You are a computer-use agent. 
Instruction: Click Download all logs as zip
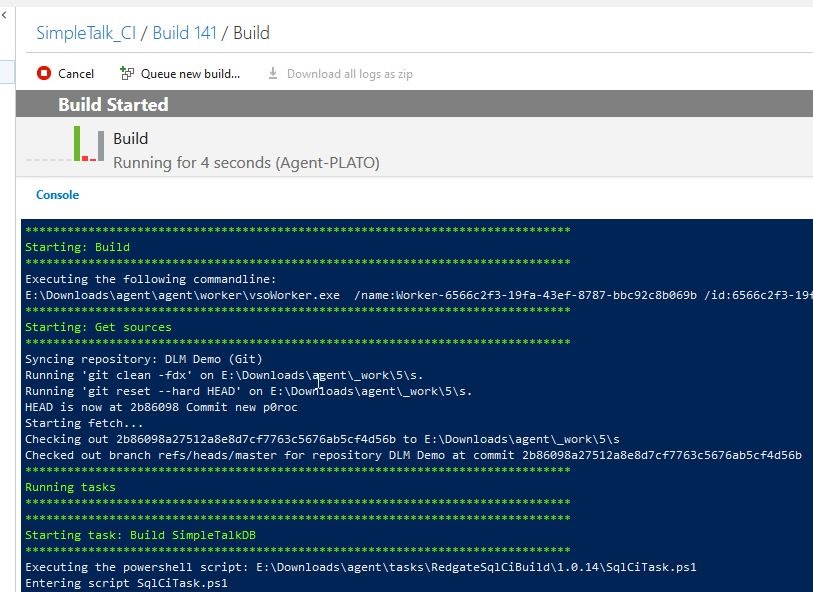349,74
